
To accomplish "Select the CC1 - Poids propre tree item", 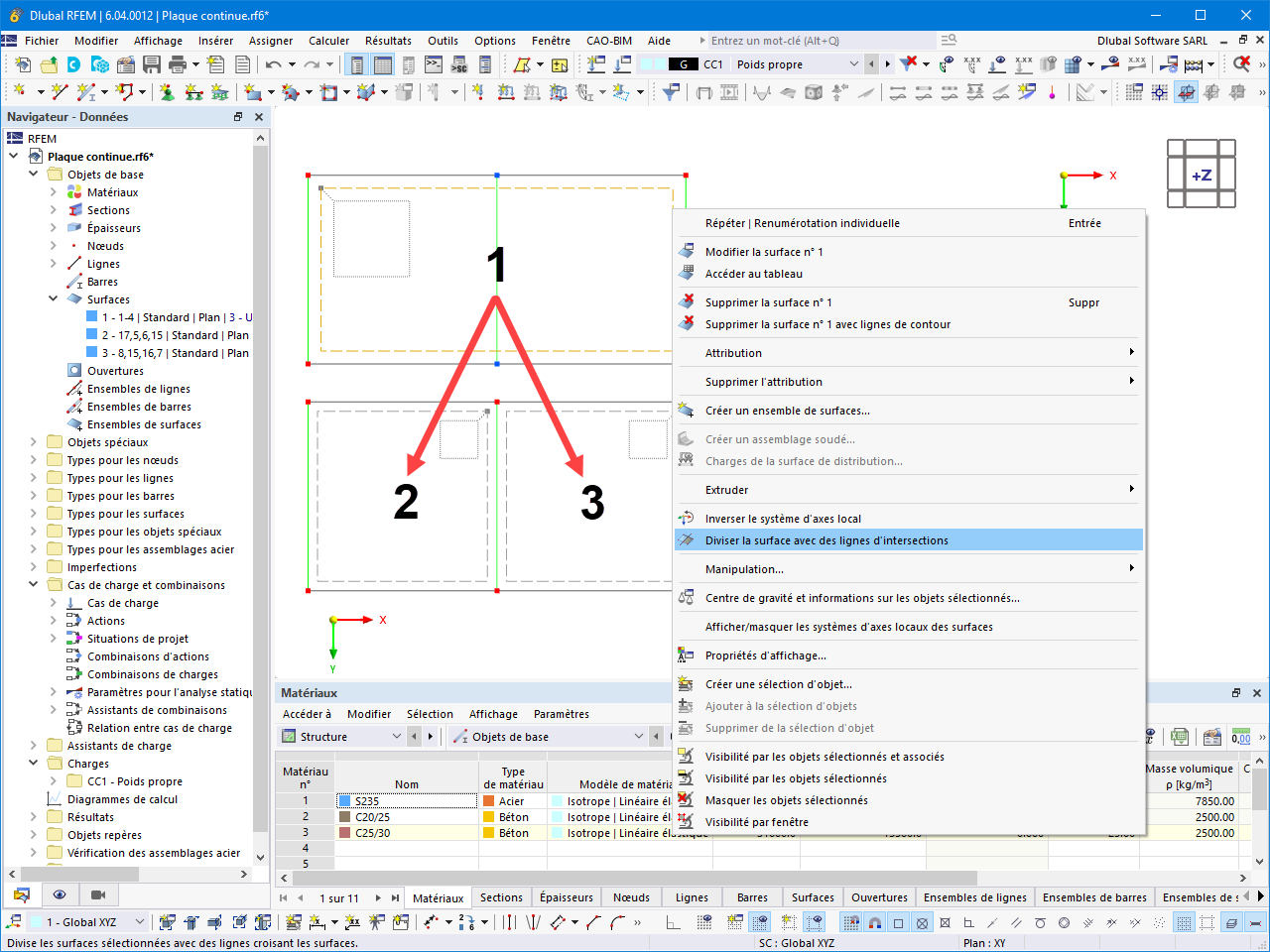I will [x=135, y=781].
